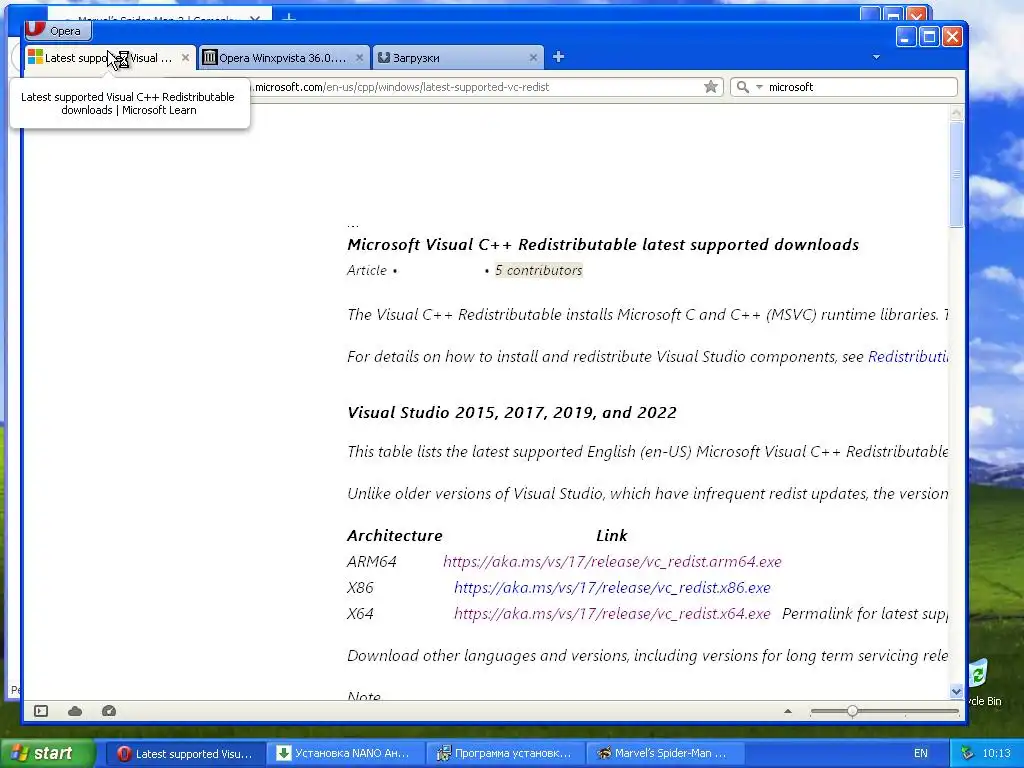Download vc_redist.arm64.exe link

612,562
